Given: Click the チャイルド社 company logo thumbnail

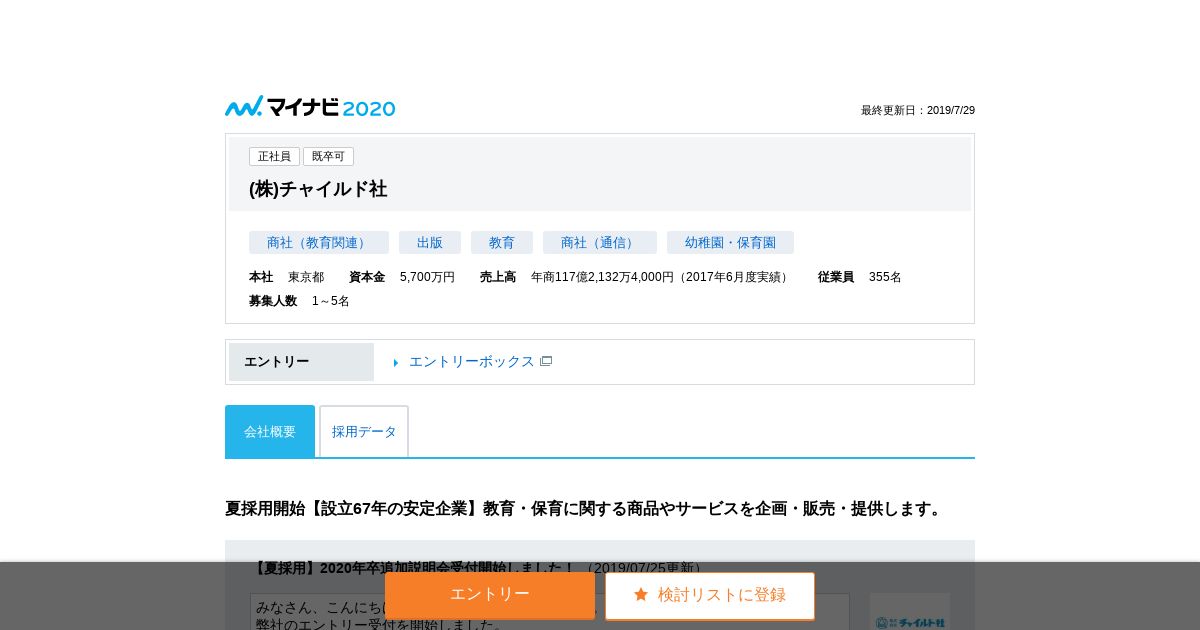Looking at the screenshot, I should tap(910, 611).
